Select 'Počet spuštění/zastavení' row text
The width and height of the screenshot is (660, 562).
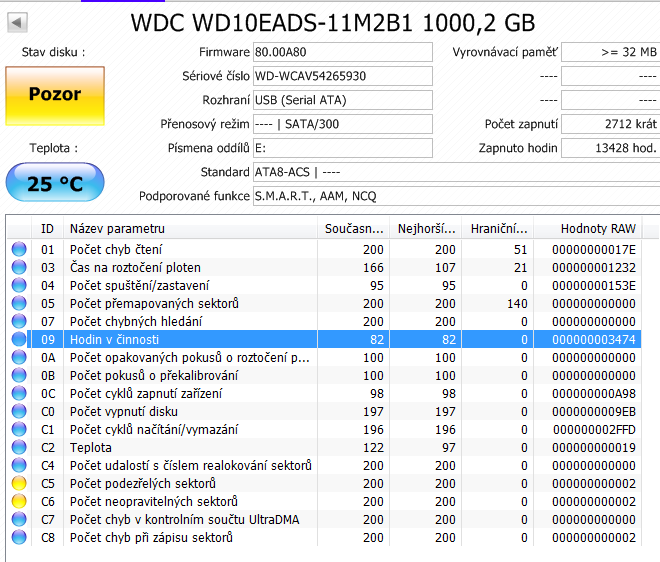pyautogui.click(x=139, y=286)
